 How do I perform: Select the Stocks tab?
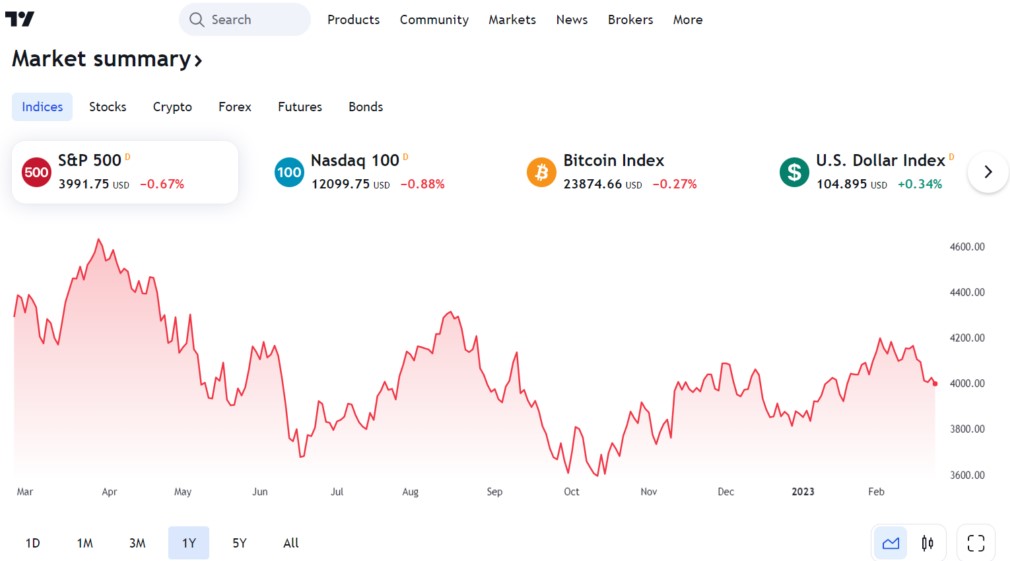tap(108, 107)
